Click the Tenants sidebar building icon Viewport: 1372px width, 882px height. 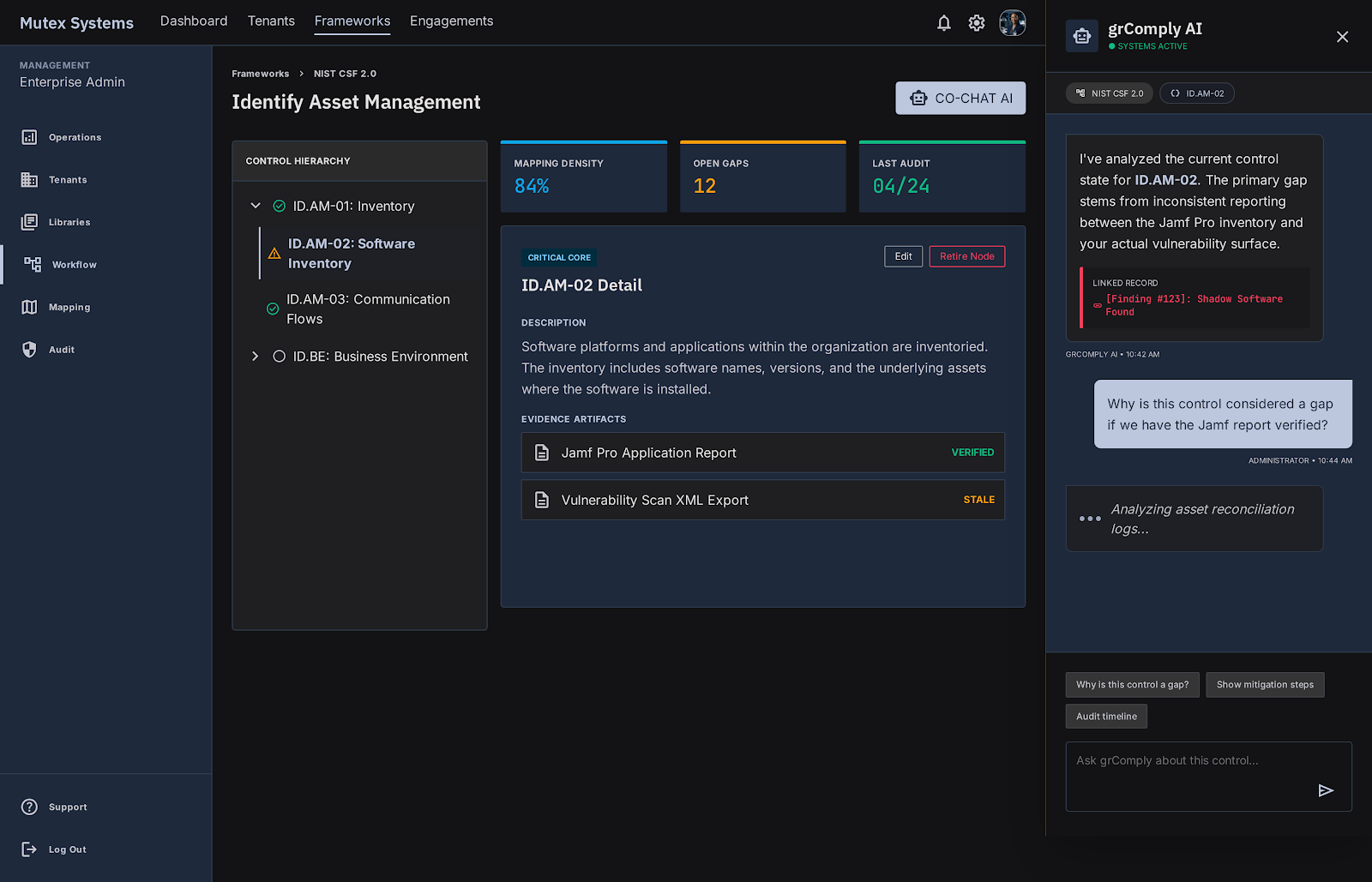(29, 180)
